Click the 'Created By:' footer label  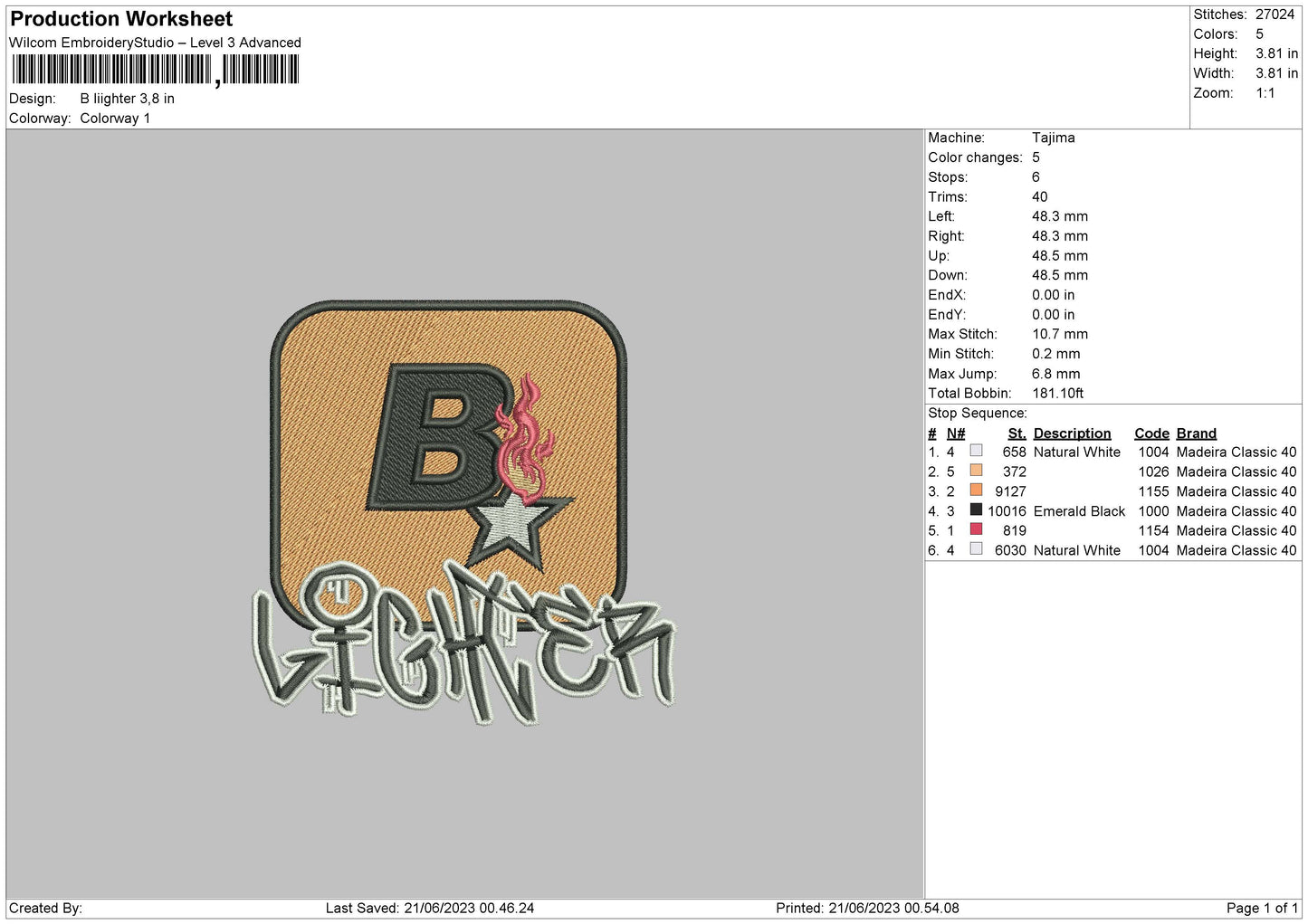click(x=45, y=908)
